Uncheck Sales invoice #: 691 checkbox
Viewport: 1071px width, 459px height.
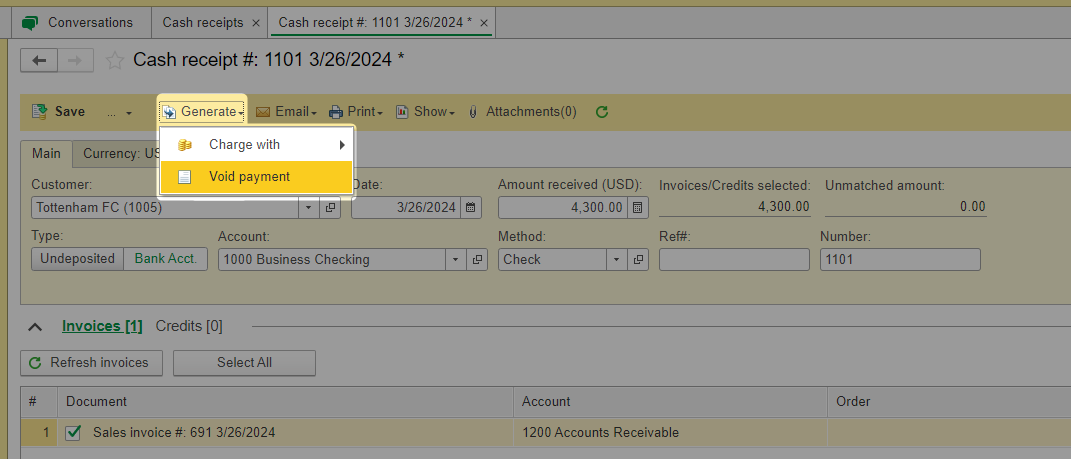73,432
